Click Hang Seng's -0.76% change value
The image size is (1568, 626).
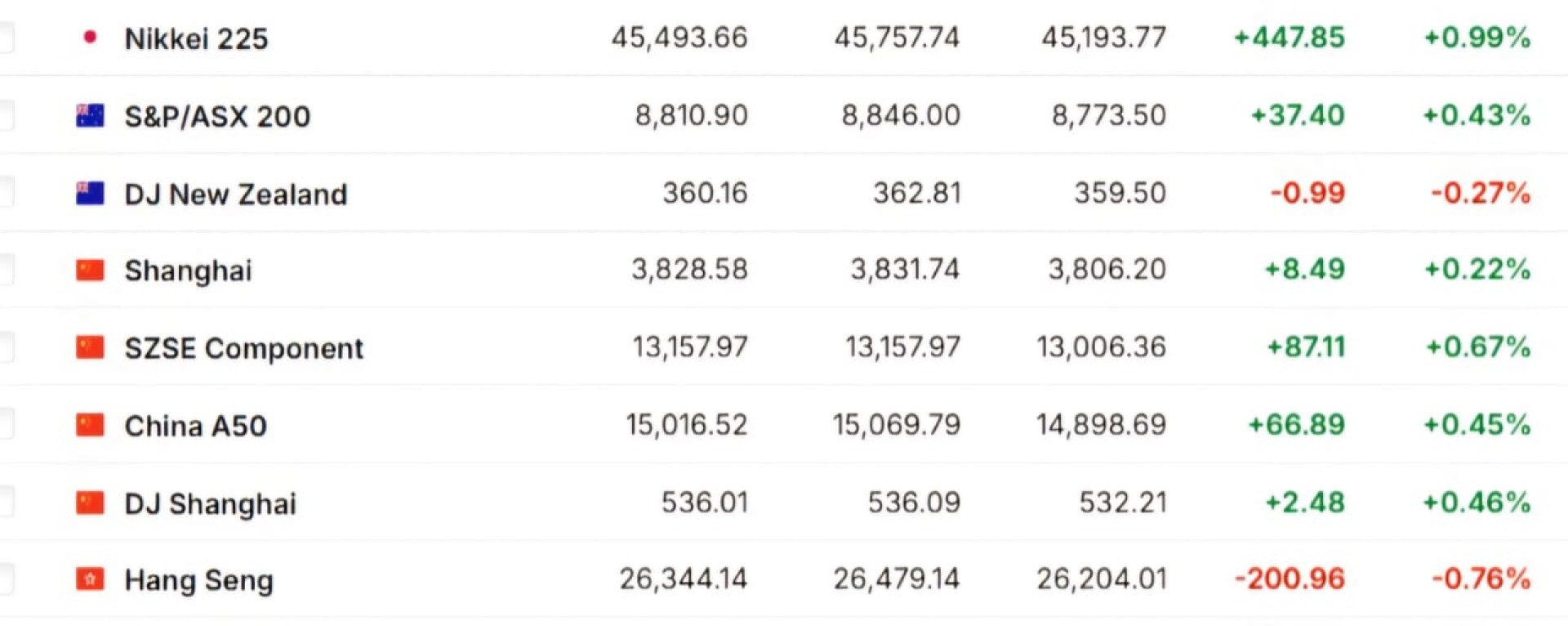tap(1480, 579)
